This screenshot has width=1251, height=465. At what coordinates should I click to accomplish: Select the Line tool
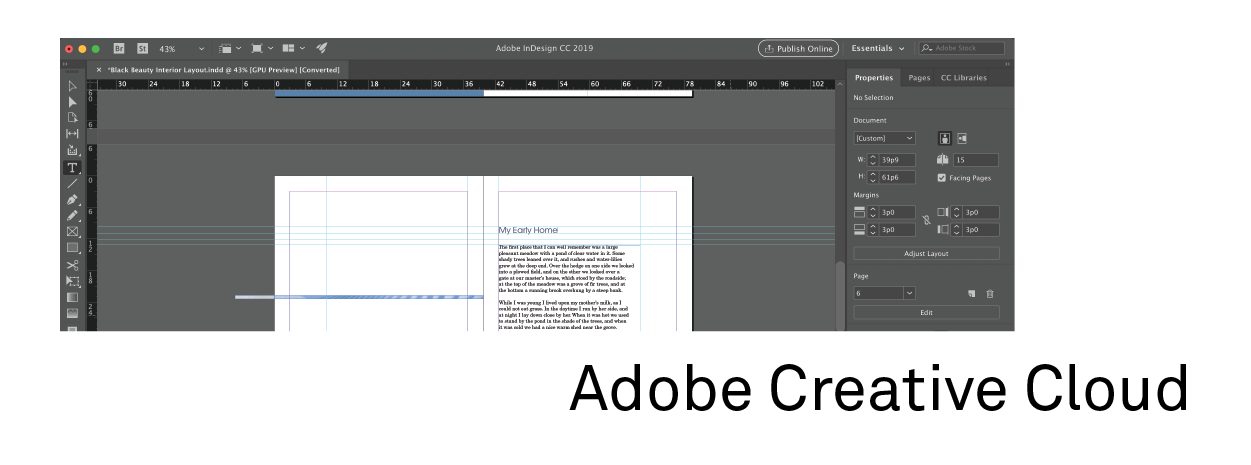coord(72,183)
